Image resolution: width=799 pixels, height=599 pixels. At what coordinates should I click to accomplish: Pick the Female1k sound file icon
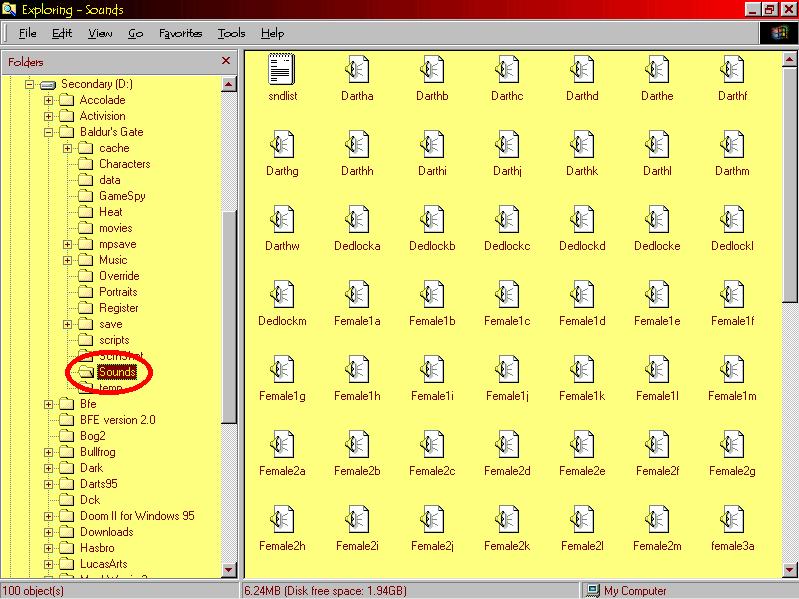click(582, 371)
